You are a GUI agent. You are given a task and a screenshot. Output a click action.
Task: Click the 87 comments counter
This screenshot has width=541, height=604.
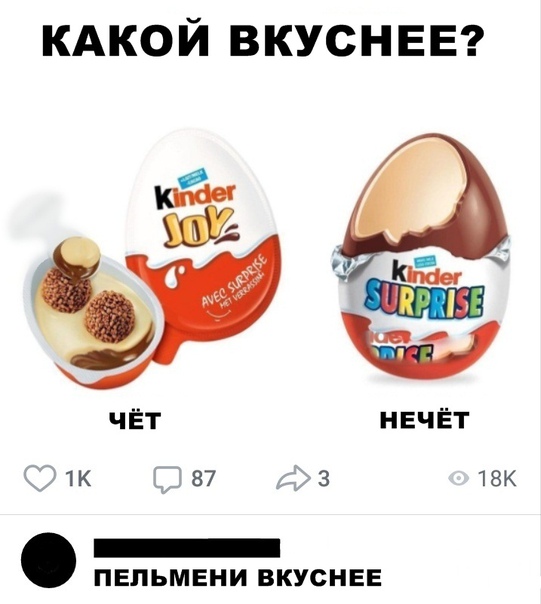click(x=203, y=479)
